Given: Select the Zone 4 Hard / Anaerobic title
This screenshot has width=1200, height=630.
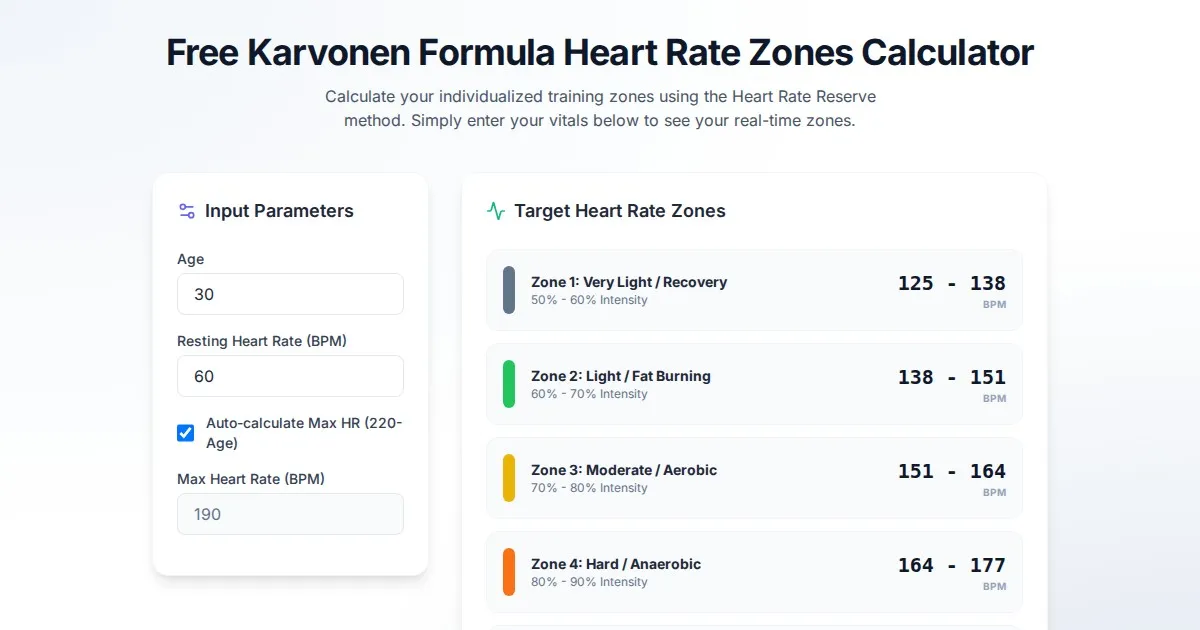Looking at the screenshot, I should (616, 564).
